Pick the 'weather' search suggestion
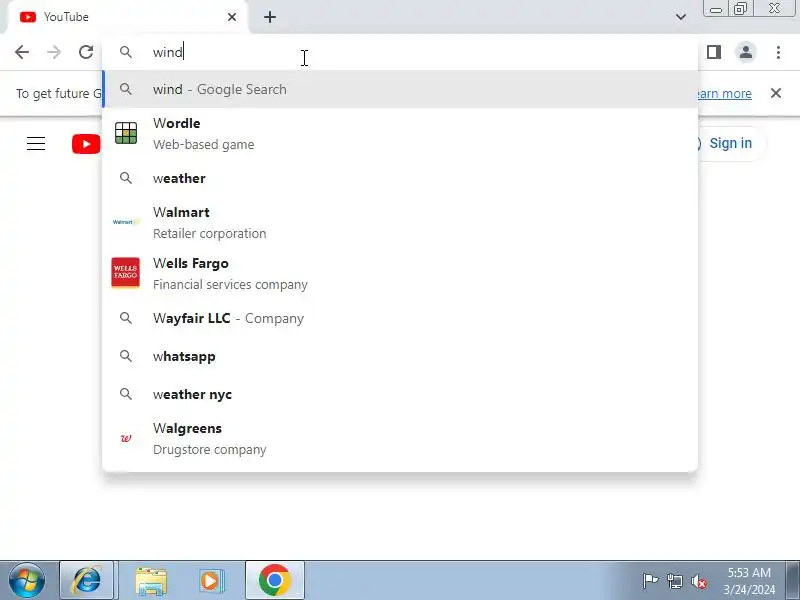 point(400,178)
